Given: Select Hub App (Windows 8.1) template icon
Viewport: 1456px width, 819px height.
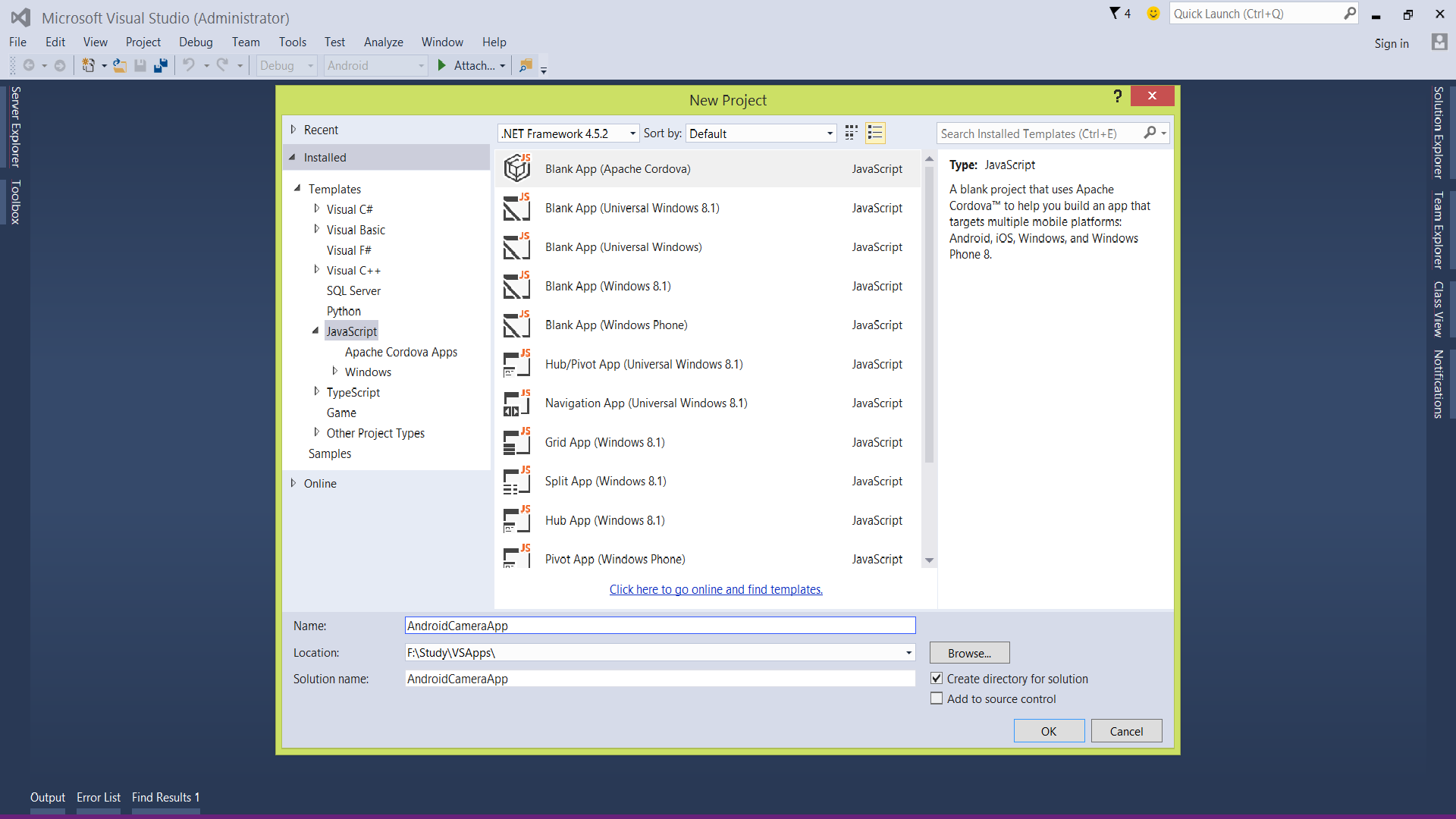Looking at the screenshot, I should point(517,520).
